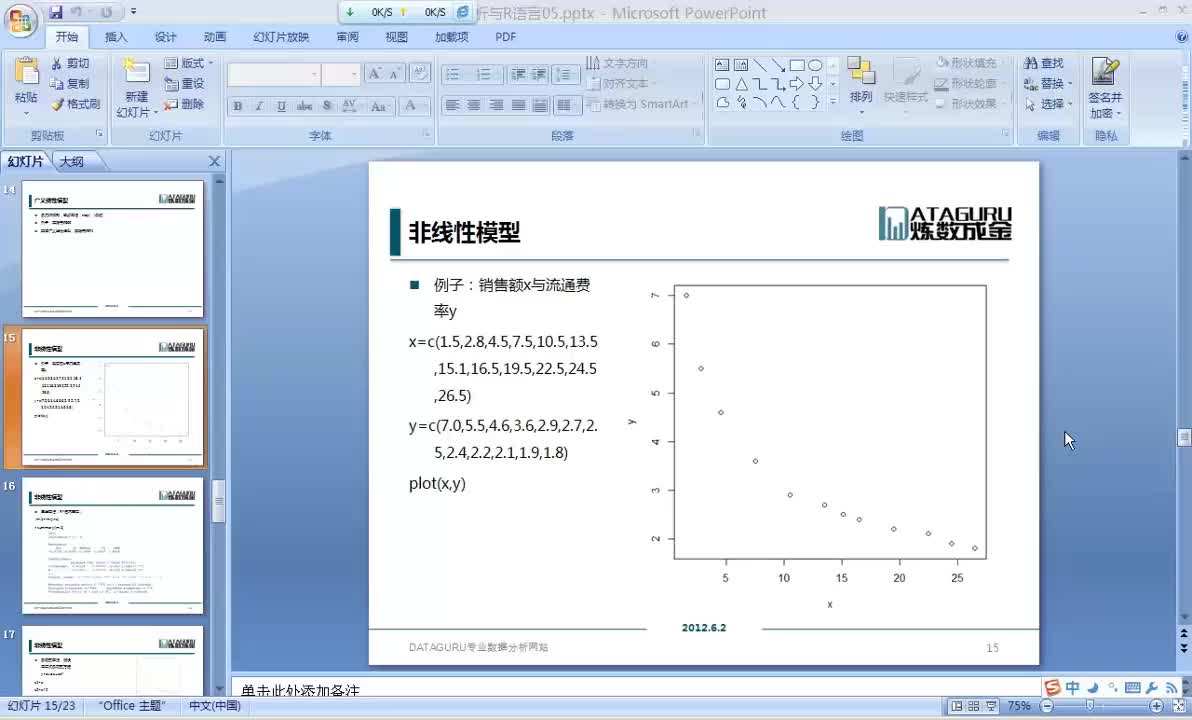Toggle underline formatting

(x=281, y=106)
